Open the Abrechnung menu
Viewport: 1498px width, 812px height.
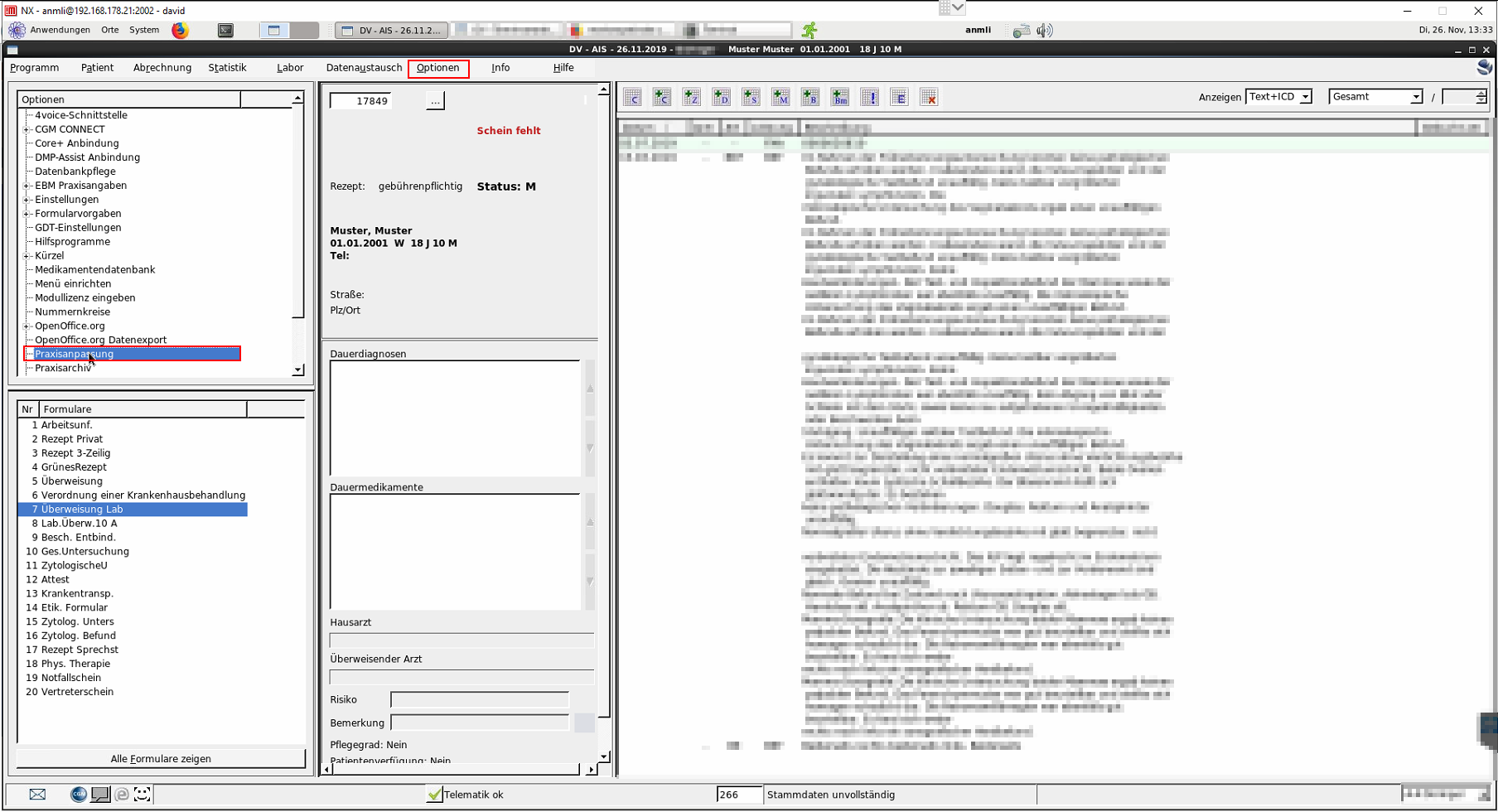(162, 68)
